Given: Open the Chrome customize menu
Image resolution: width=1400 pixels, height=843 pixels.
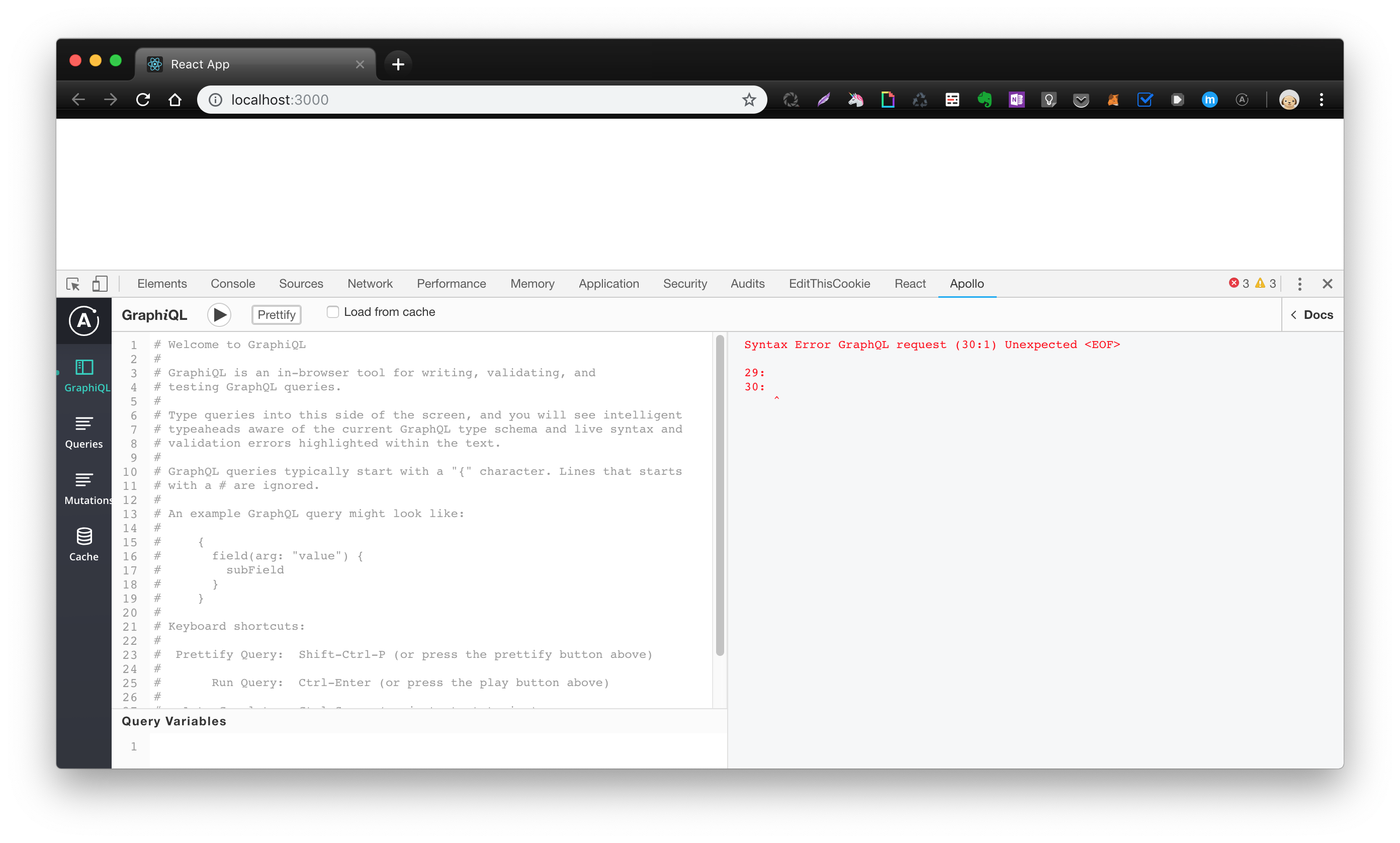Looking at the screenshot, I should 1322,100.
